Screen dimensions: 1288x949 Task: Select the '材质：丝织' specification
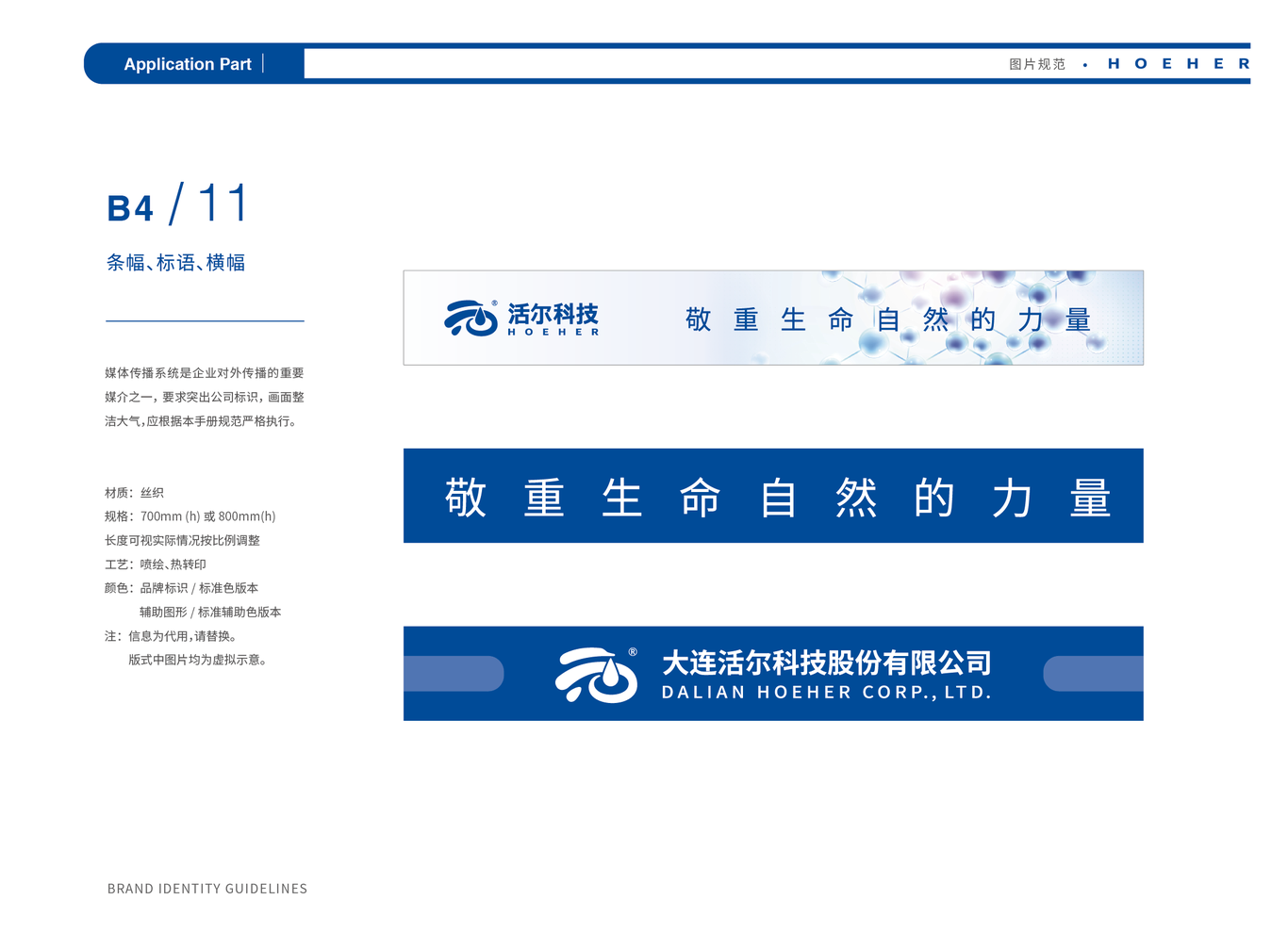click(x=134, y=493)
